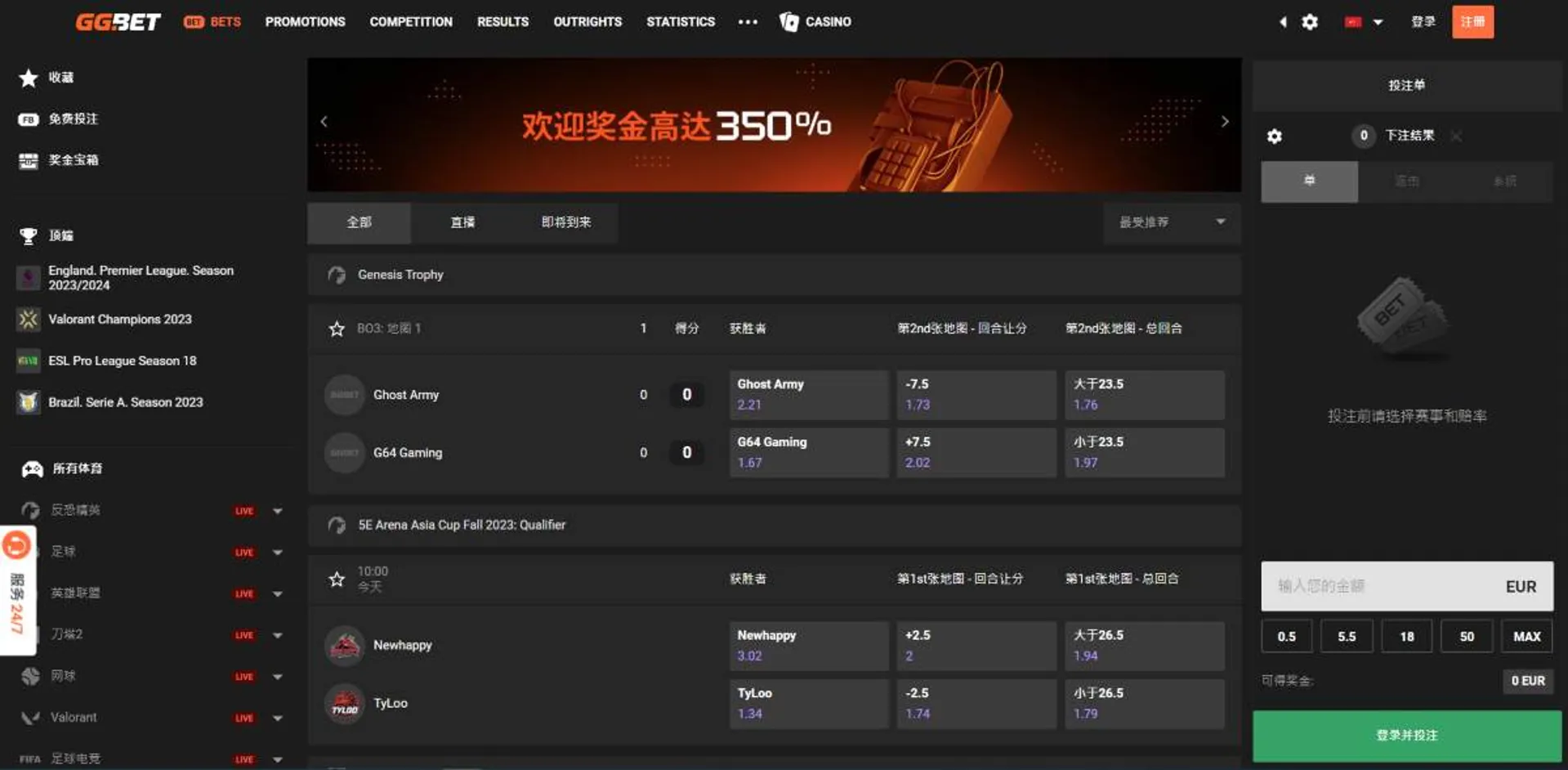Open Brazil Serie A Season 2023
Screen dimensions: 1568x770
(109, 402)
